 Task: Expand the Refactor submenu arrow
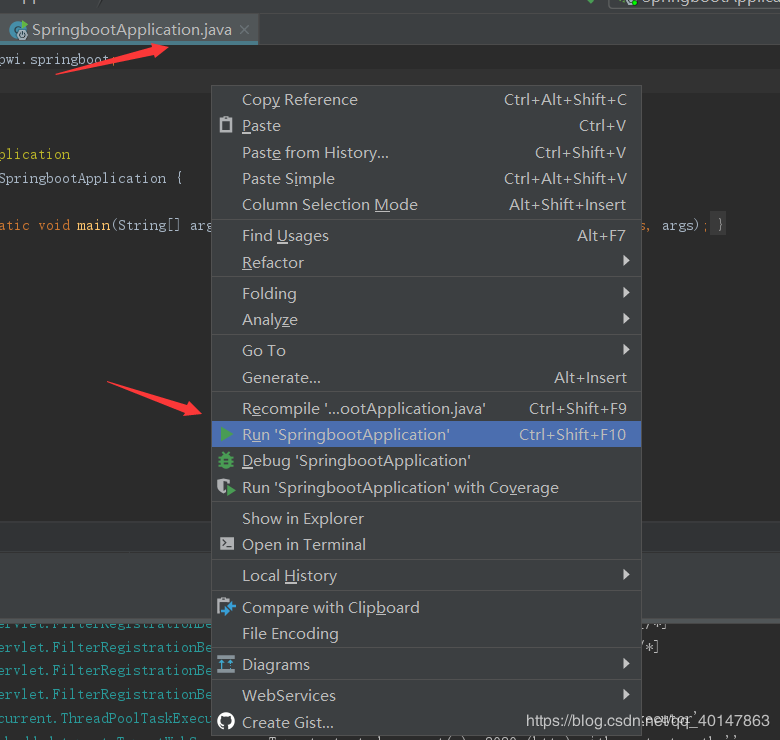click(x=626, y=262)
